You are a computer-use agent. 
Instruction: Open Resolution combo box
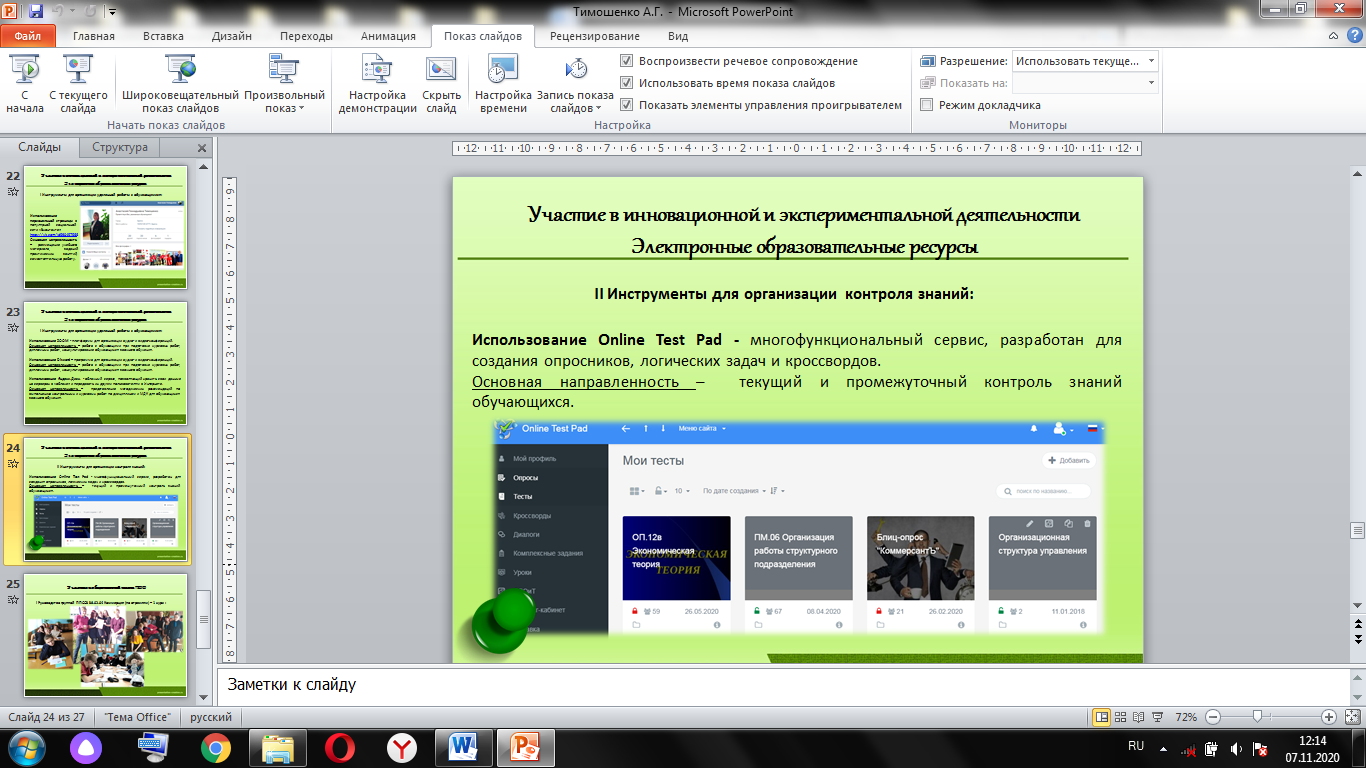(x=1085, y=61)
